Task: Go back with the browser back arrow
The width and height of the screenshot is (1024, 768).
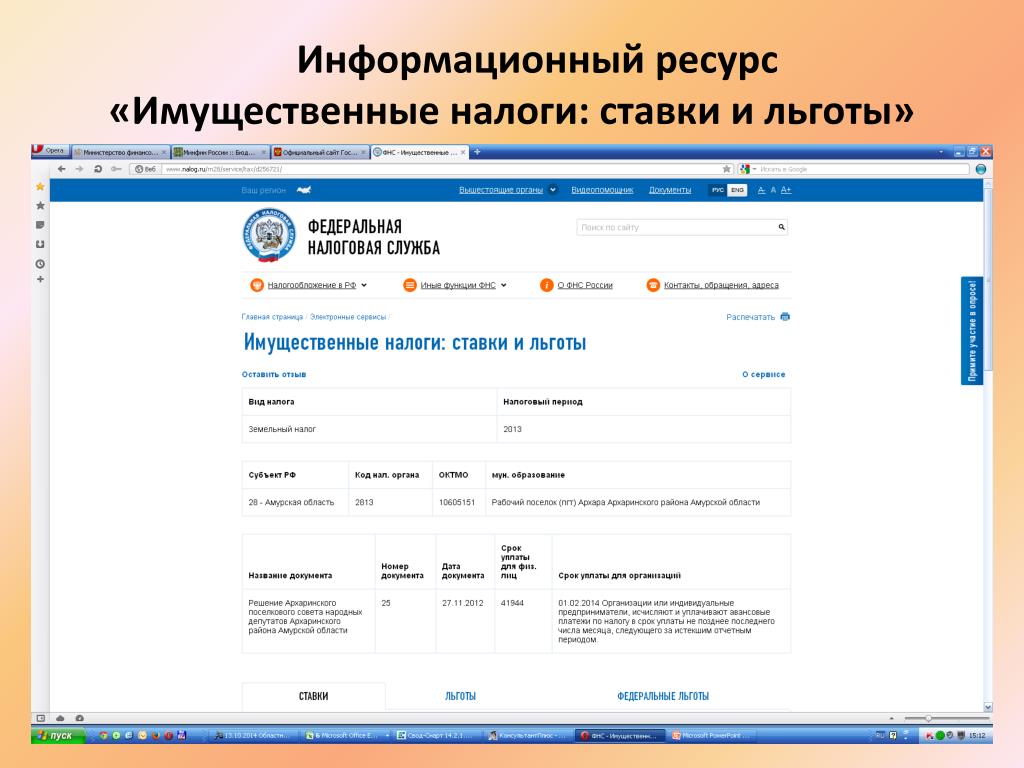Action: pos(61,169)
